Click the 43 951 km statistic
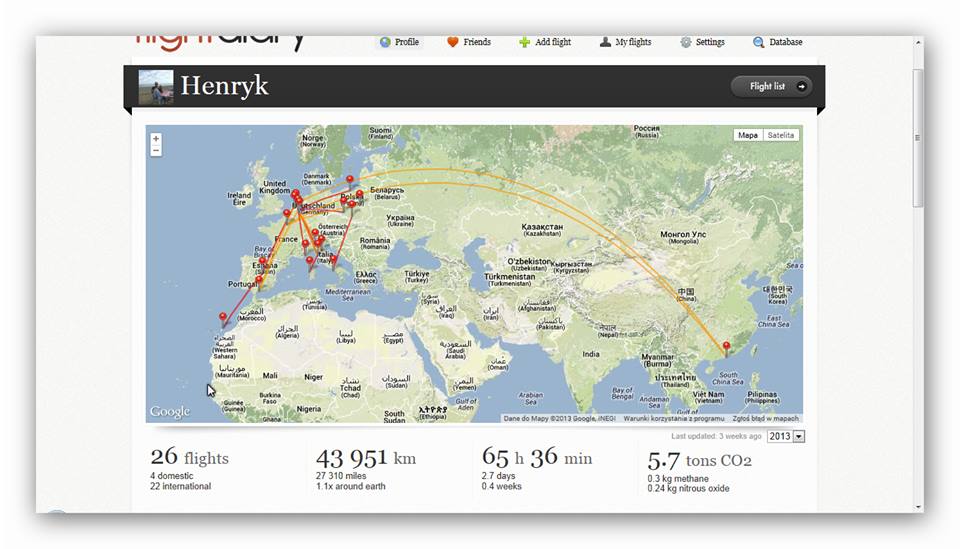This screenshot has height=549, width=960. (x=366, y=458)
